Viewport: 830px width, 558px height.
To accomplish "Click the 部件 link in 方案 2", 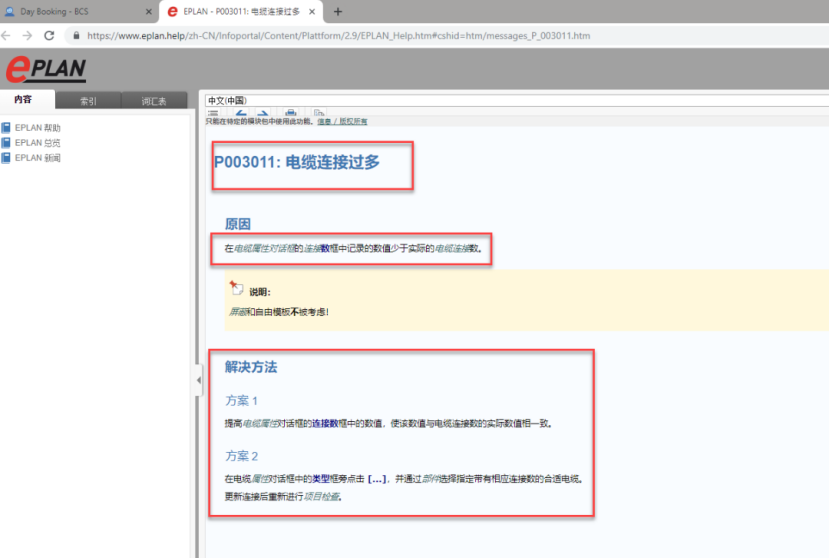I will [430, 479].
